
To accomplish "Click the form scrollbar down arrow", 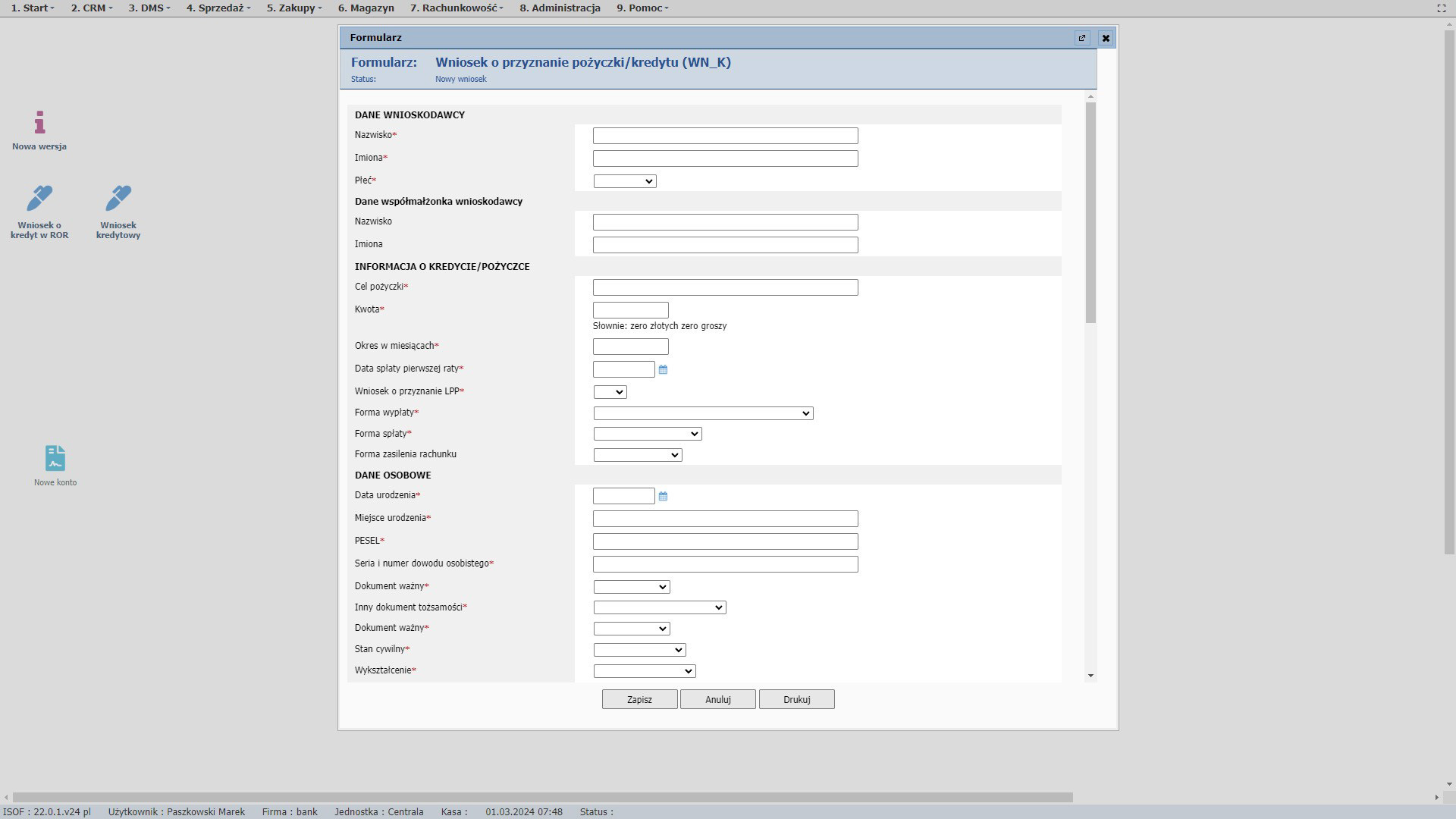I will 1090,676.
